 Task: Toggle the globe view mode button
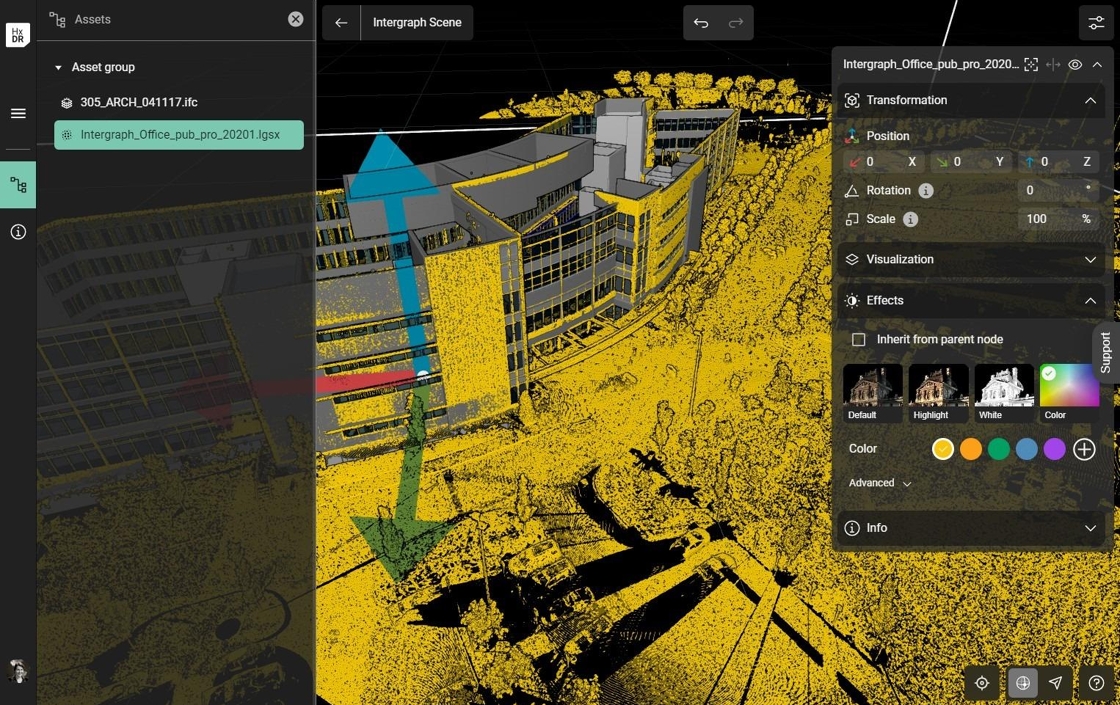click(1023, 684)
